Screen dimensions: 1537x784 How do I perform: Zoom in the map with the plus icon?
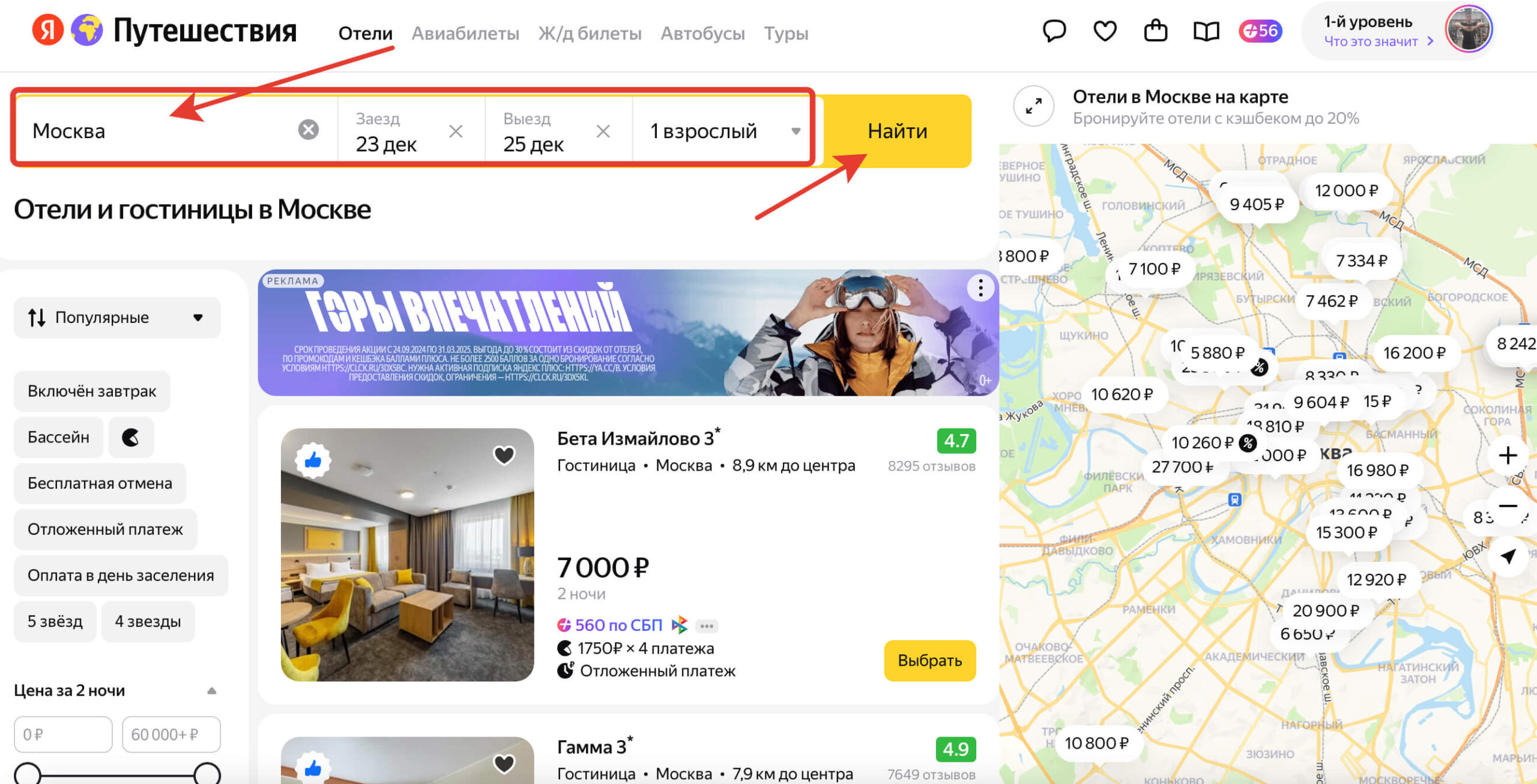pos(1508,455)
